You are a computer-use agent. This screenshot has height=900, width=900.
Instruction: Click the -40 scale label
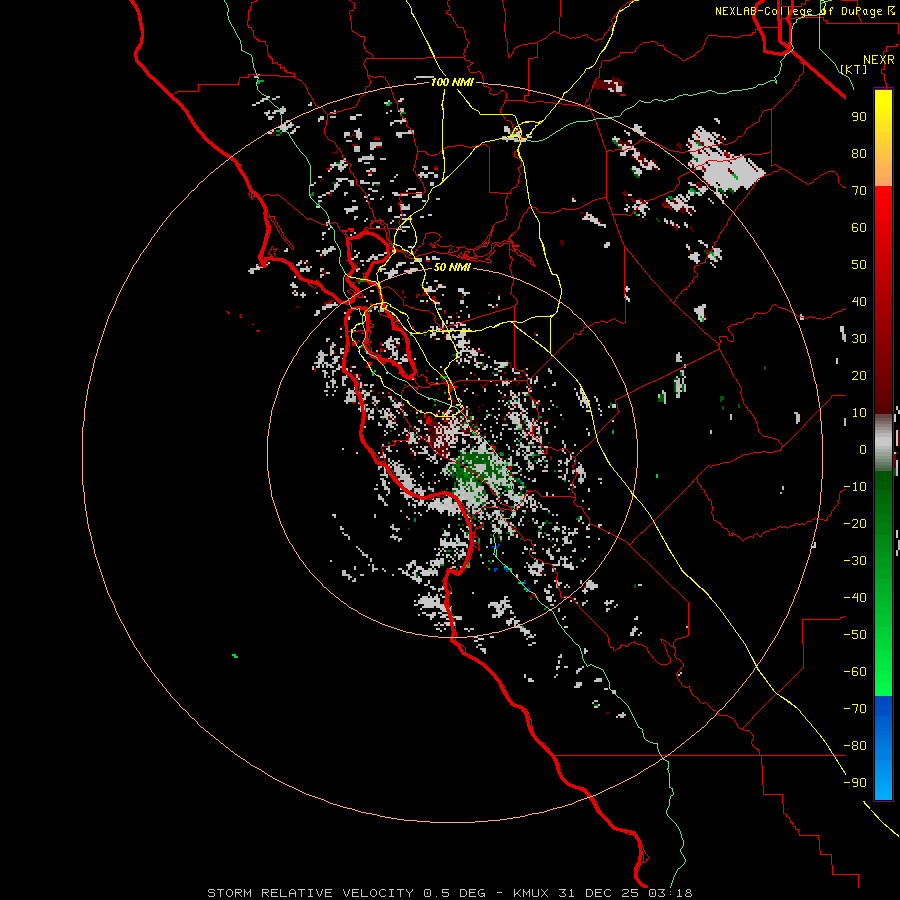(x=855, y=598)
